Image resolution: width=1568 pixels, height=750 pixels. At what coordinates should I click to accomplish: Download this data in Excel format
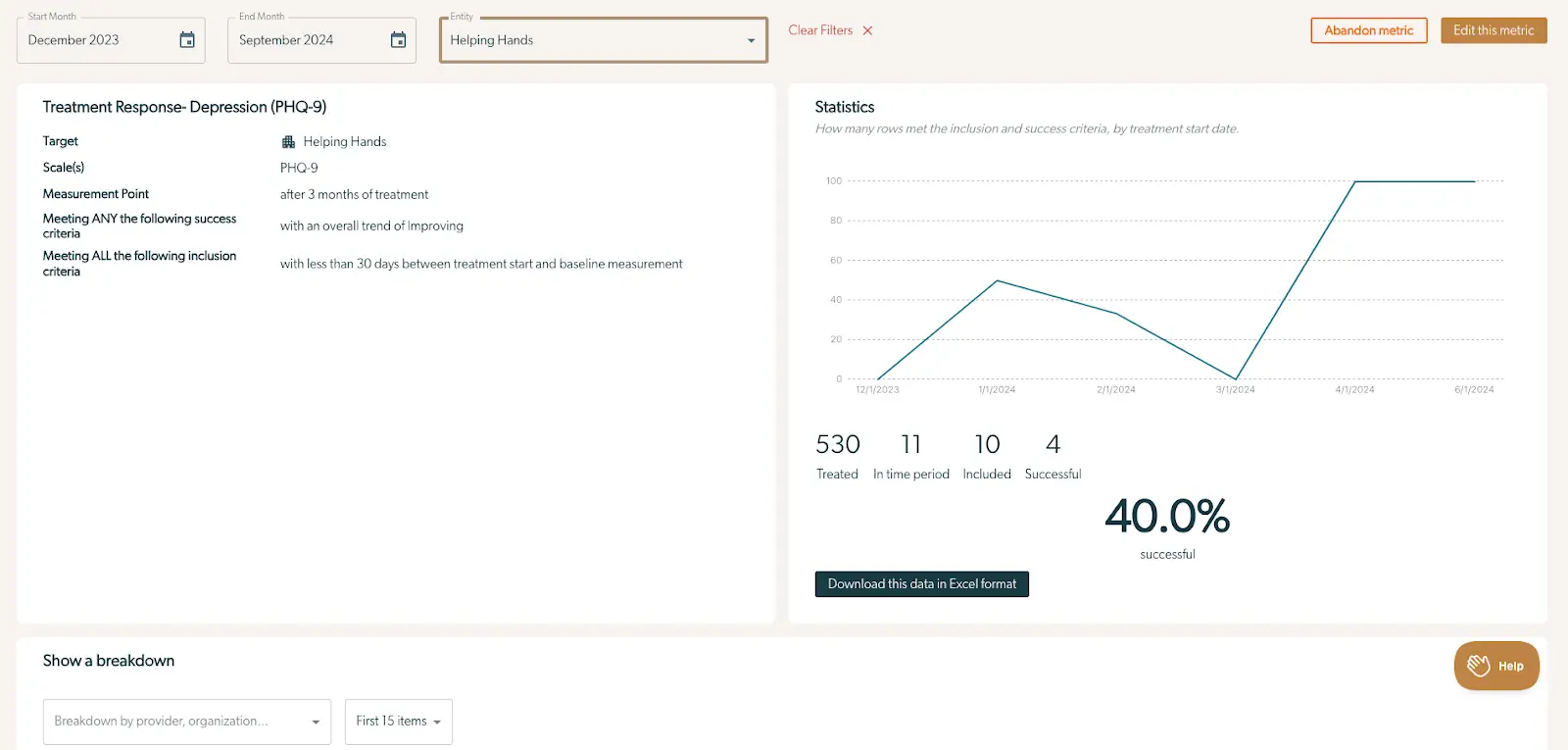point(921,584)
